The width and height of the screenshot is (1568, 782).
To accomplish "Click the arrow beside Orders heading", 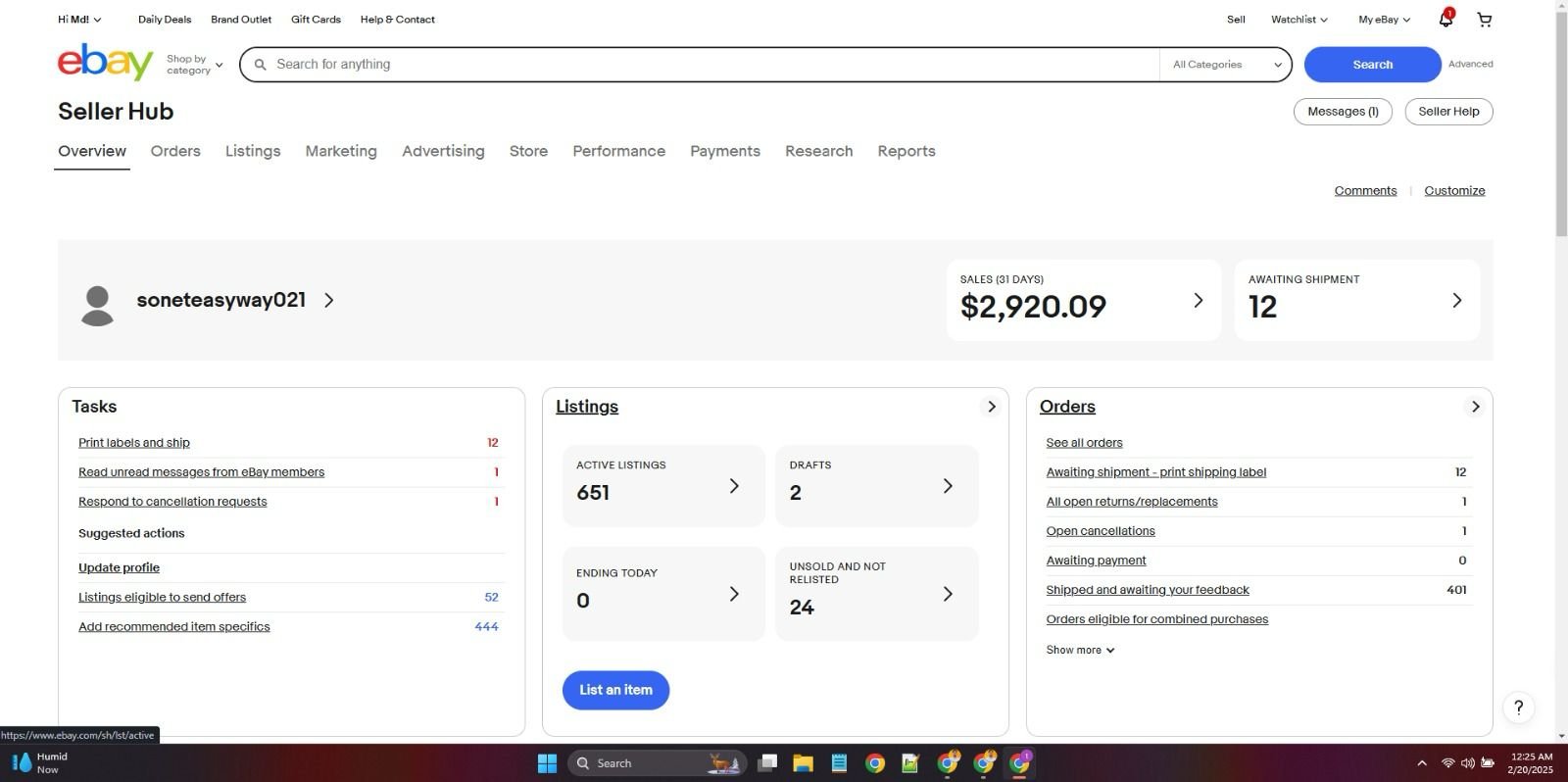I will point(1475,407).
